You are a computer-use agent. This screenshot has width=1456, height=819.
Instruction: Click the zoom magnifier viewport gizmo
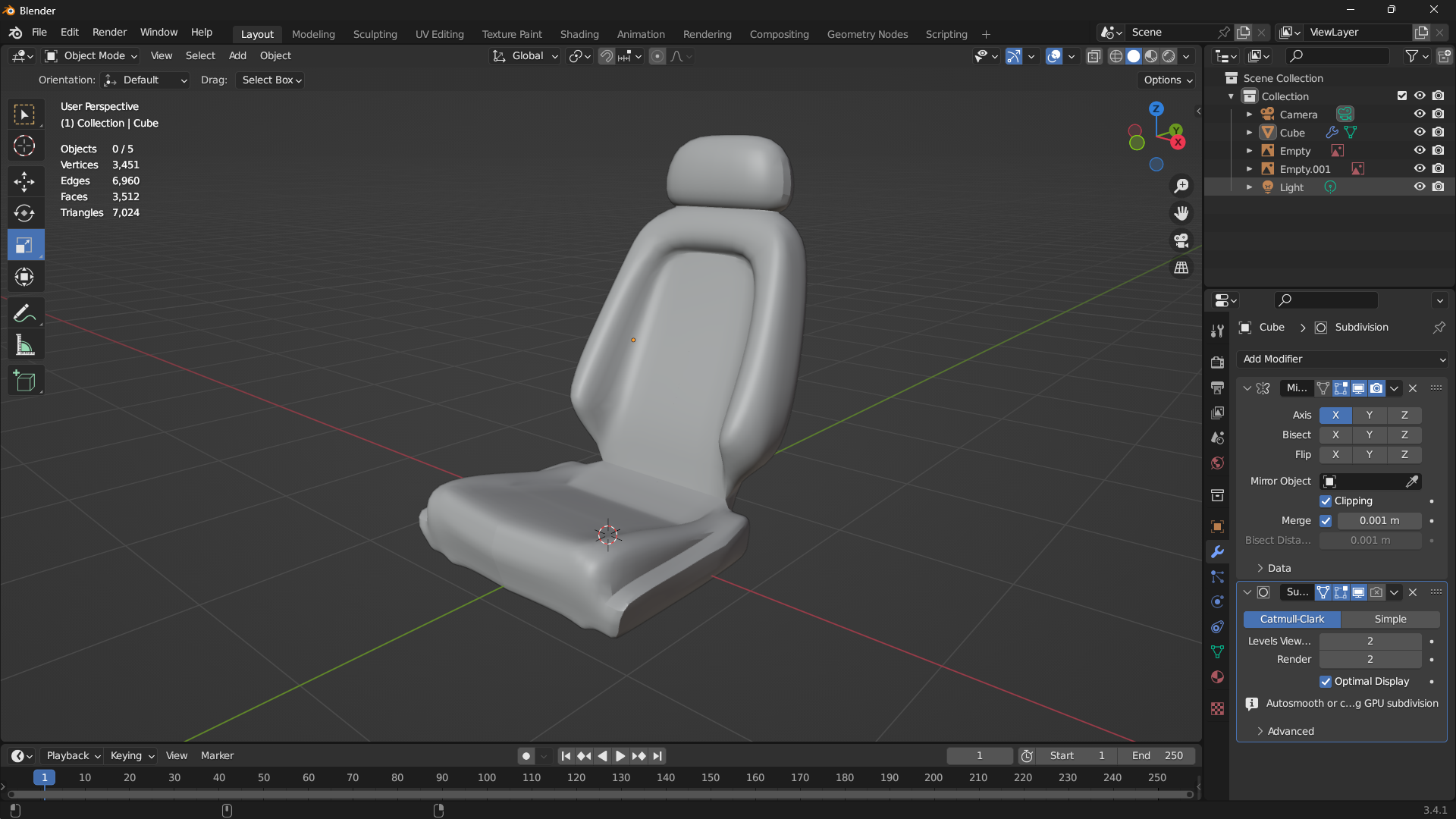coord(1181,186)
